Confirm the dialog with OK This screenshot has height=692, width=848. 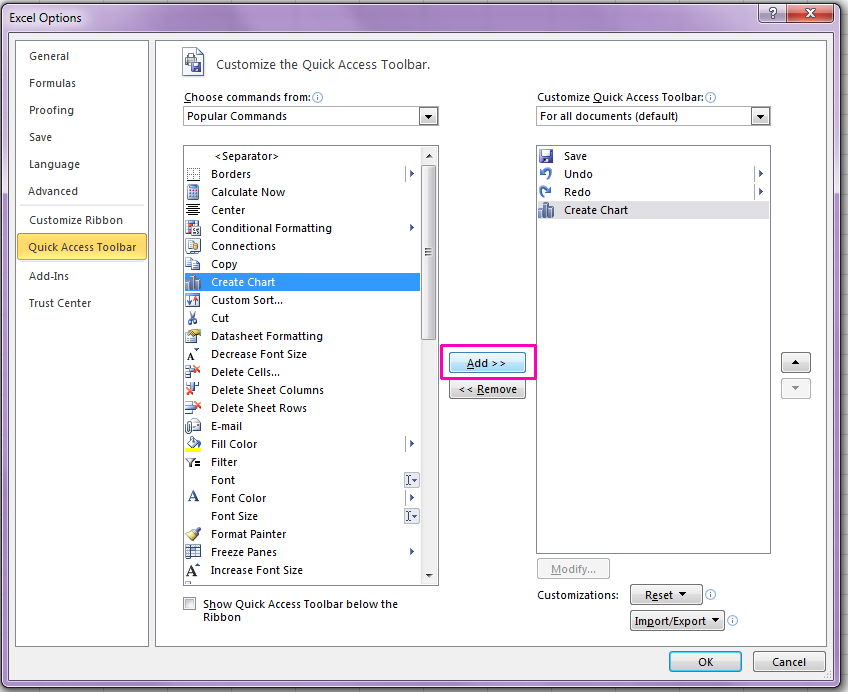(x=705, y=662)
